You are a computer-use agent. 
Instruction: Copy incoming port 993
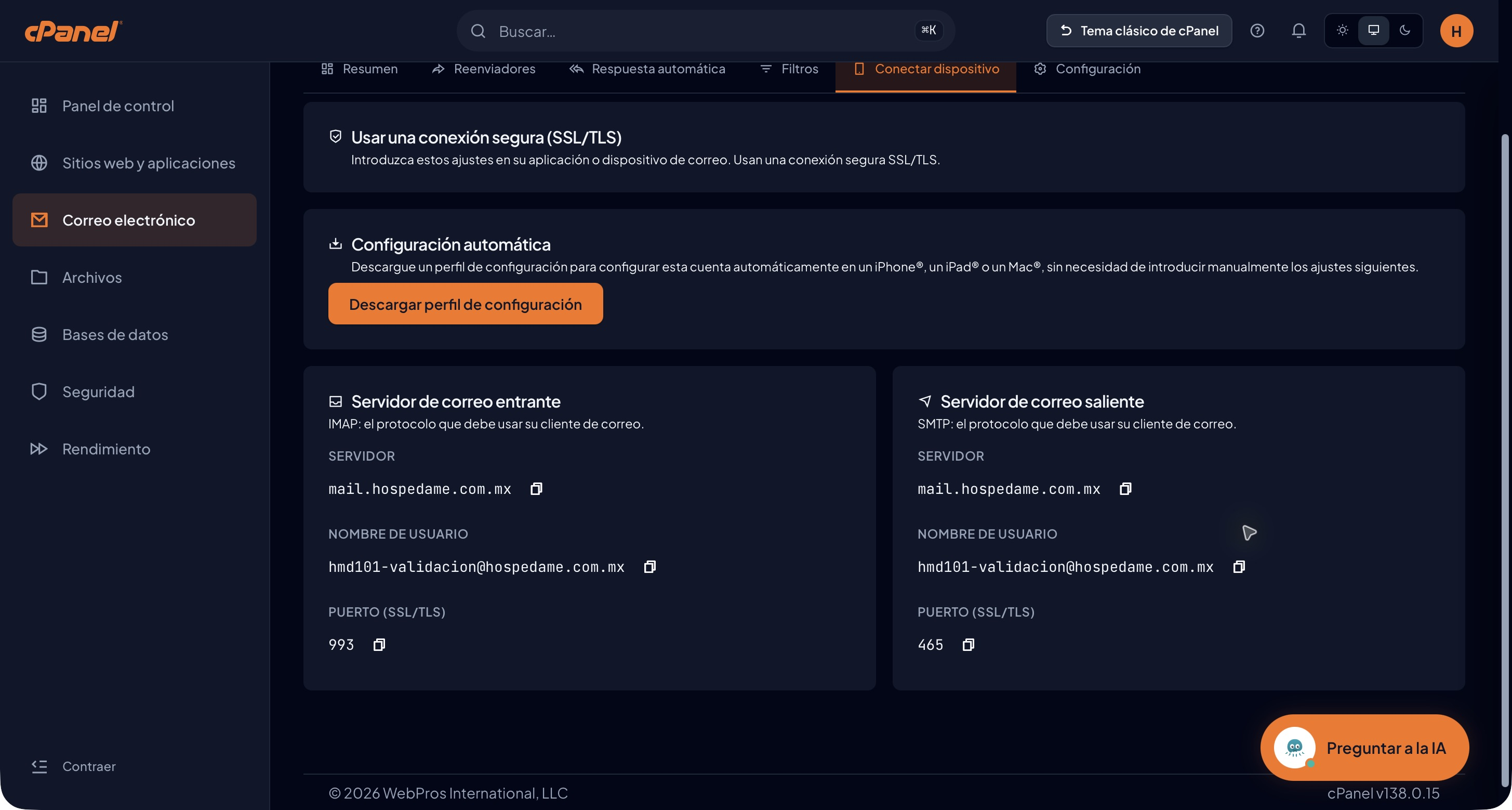(379, 645)
